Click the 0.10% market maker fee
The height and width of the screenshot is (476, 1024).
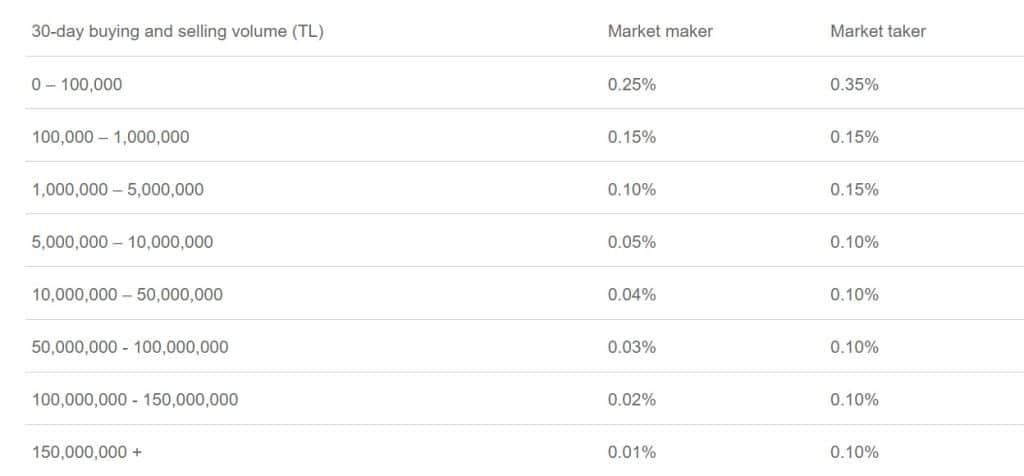click(631, 189)
